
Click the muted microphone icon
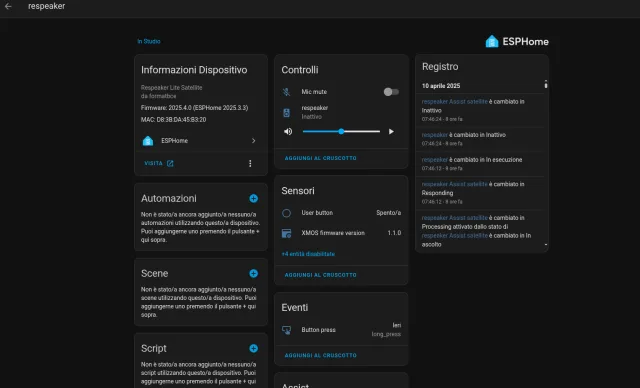coord(287,92)
